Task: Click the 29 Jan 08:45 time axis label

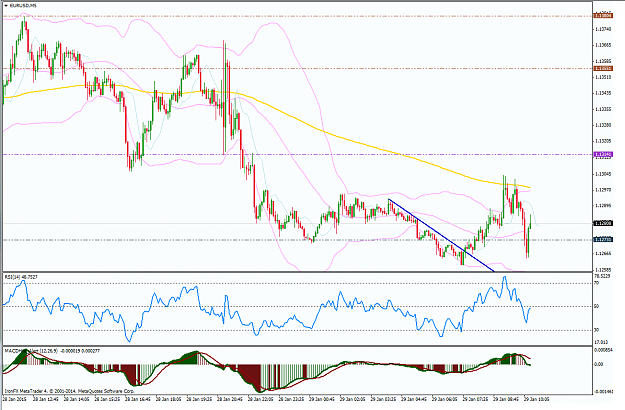Action: 506,398
